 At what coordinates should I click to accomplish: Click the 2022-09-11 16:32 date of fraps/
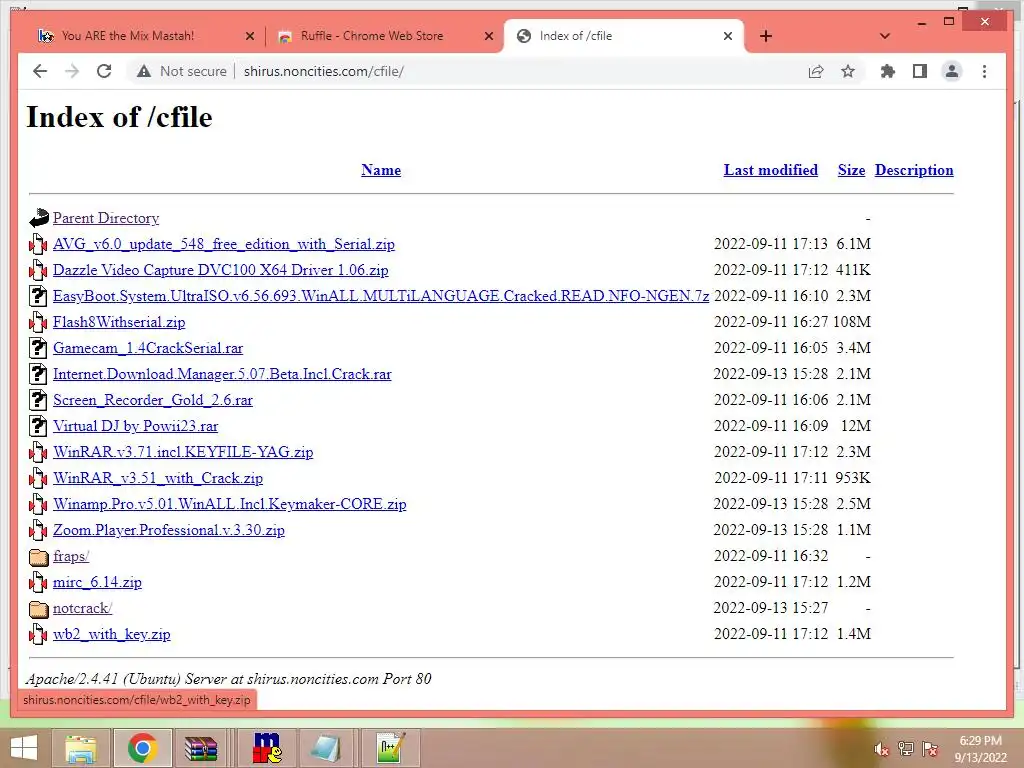click(771, 556)
